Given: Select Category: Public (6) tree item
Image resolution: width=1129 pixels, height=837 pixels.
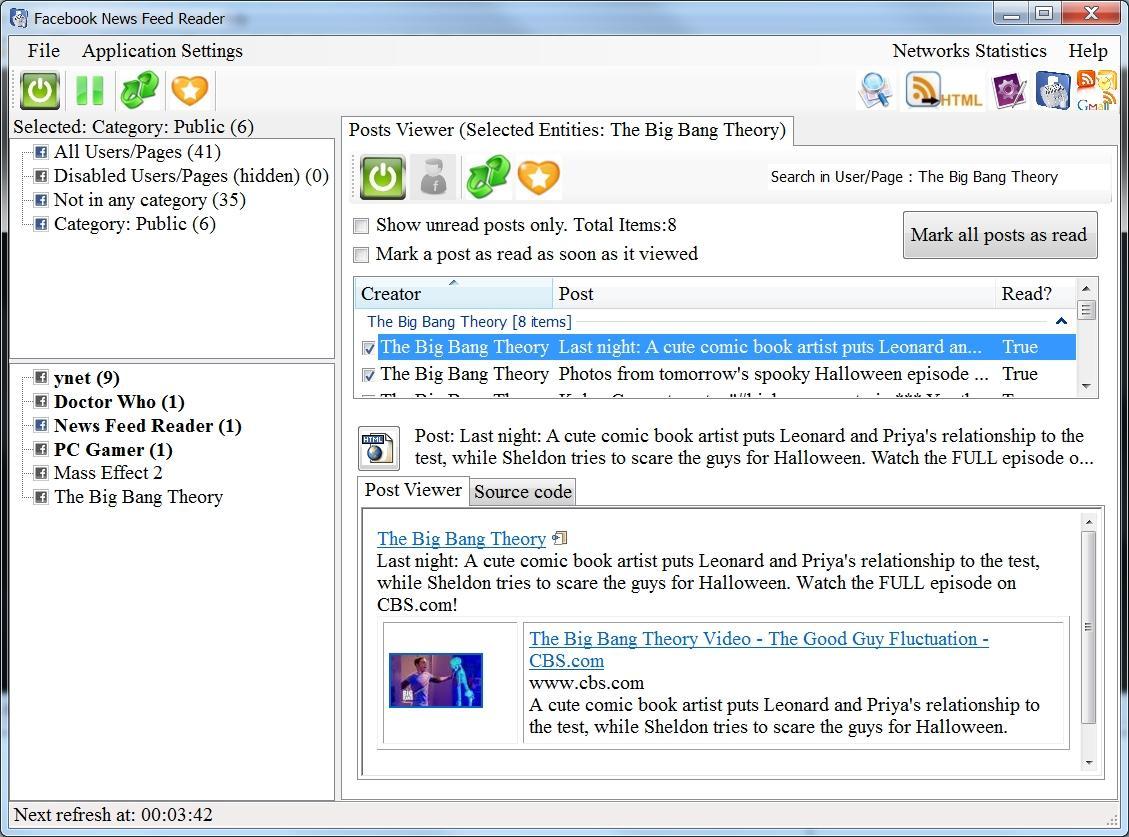Looking at the screenshot, I should [x=135, y=223].
